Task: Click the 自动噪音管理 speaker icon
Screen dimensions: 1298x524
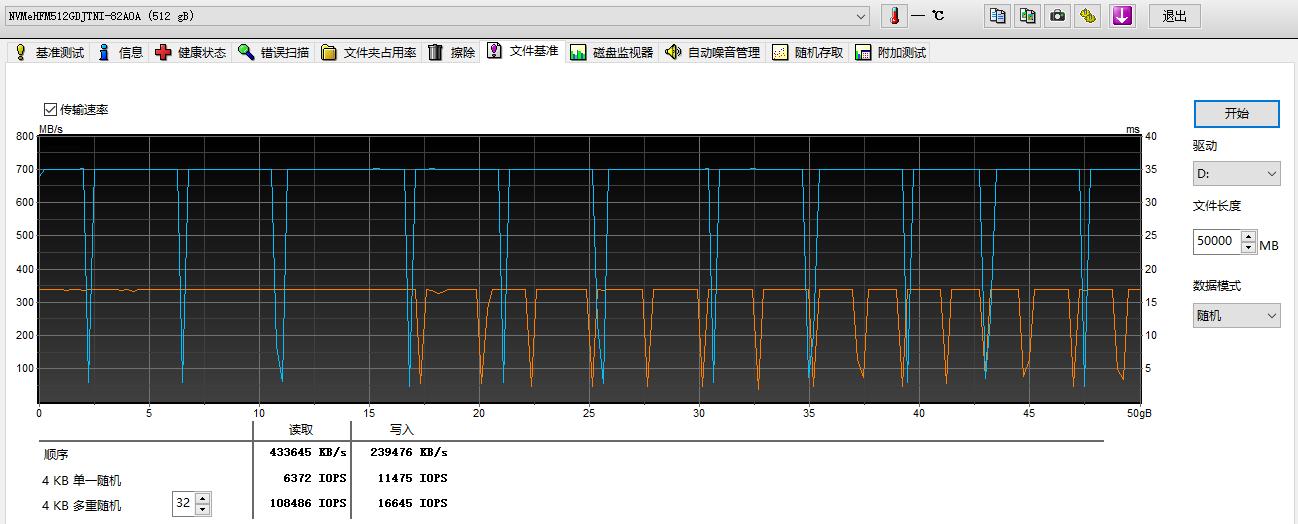Action: (x=673, y=52)
